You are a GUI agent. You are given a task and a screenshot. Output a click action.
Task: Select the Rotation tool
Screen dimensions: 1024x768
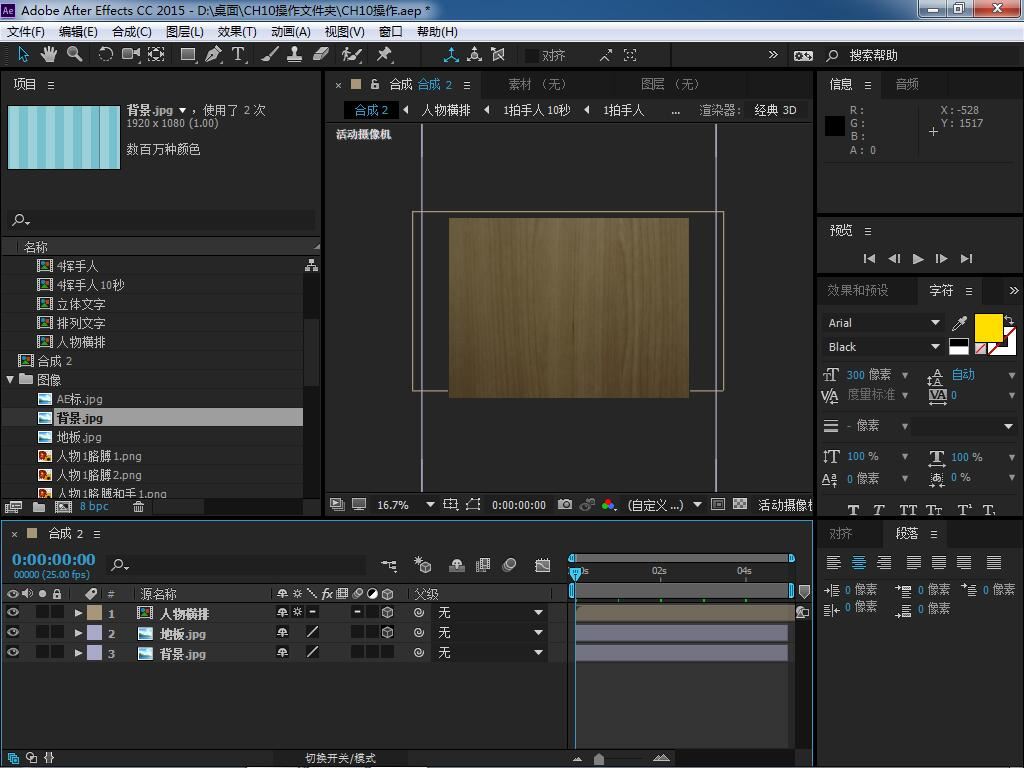tap(105, 54)
